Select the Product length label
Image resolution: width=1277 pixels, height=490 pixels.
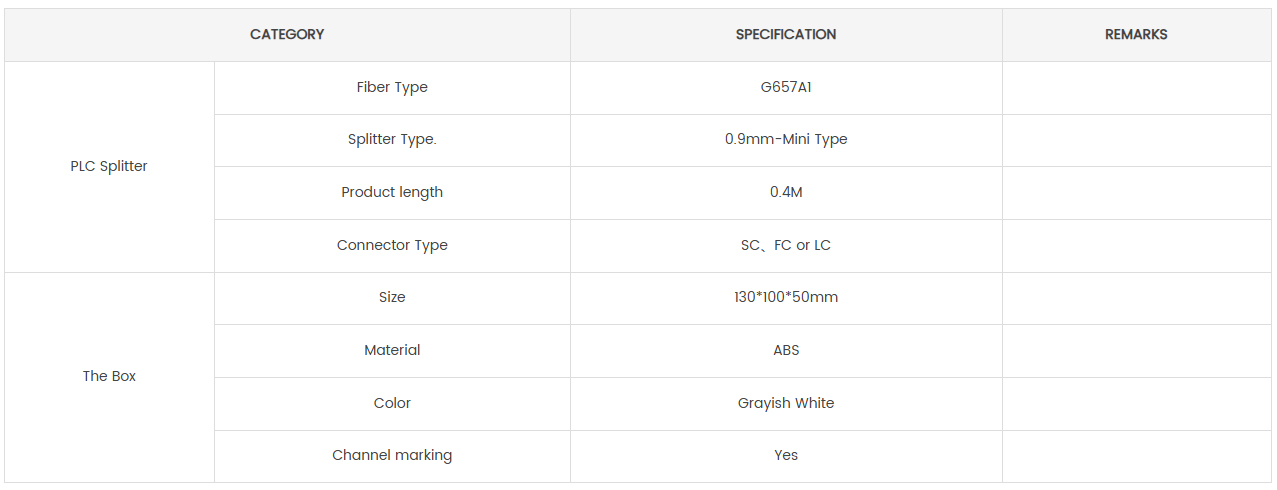392,192
